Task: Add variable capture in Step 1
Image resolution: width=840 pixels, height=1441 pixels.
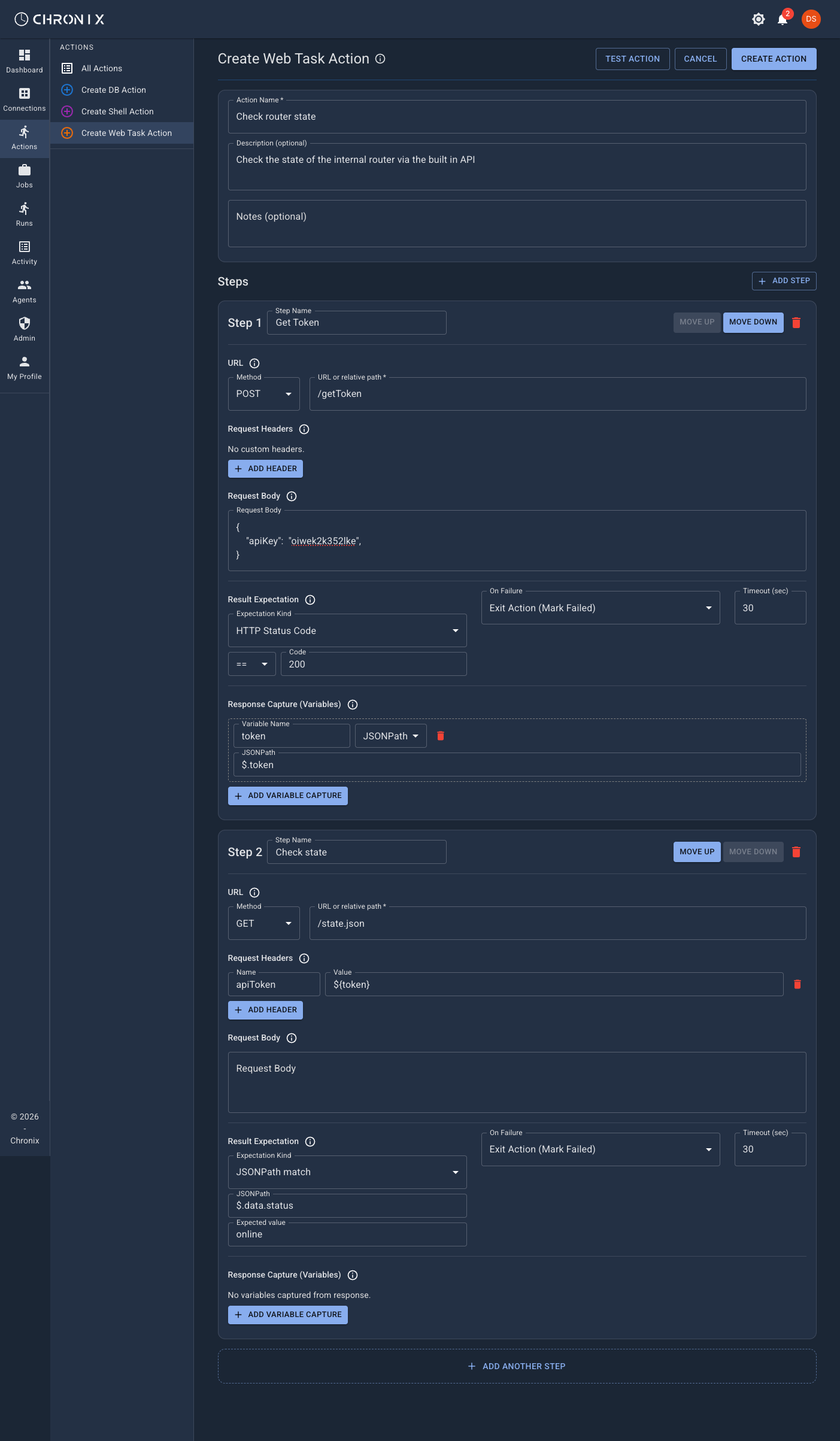Action: coord(288,796)
